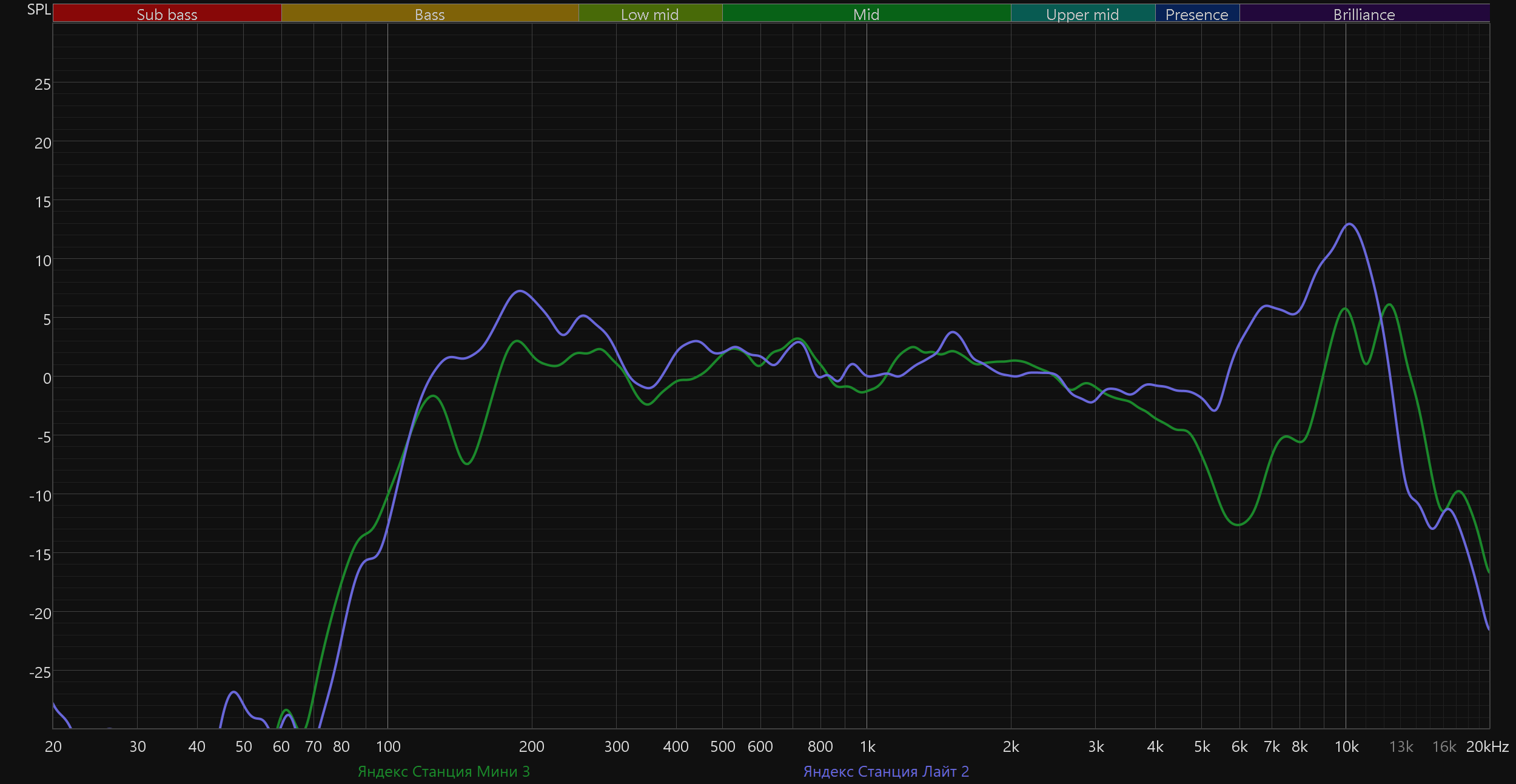Image resolution: width=1516 pixels, height=784 pixels.
Task: Select the Mid band header
Action: 866,14
